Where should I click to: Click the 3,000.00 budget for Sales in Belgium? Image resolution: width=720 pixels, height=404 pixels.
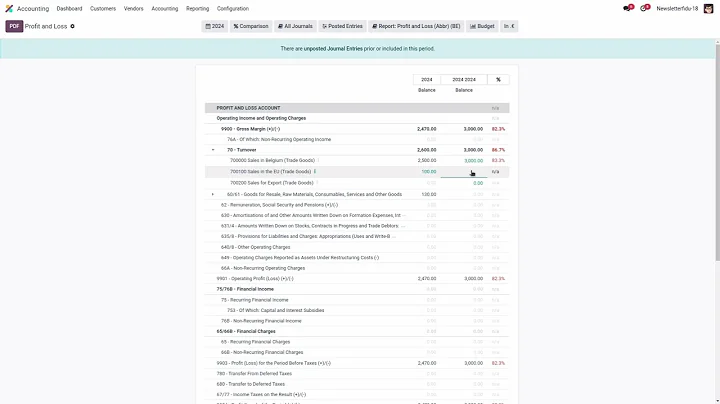point(473,161)
